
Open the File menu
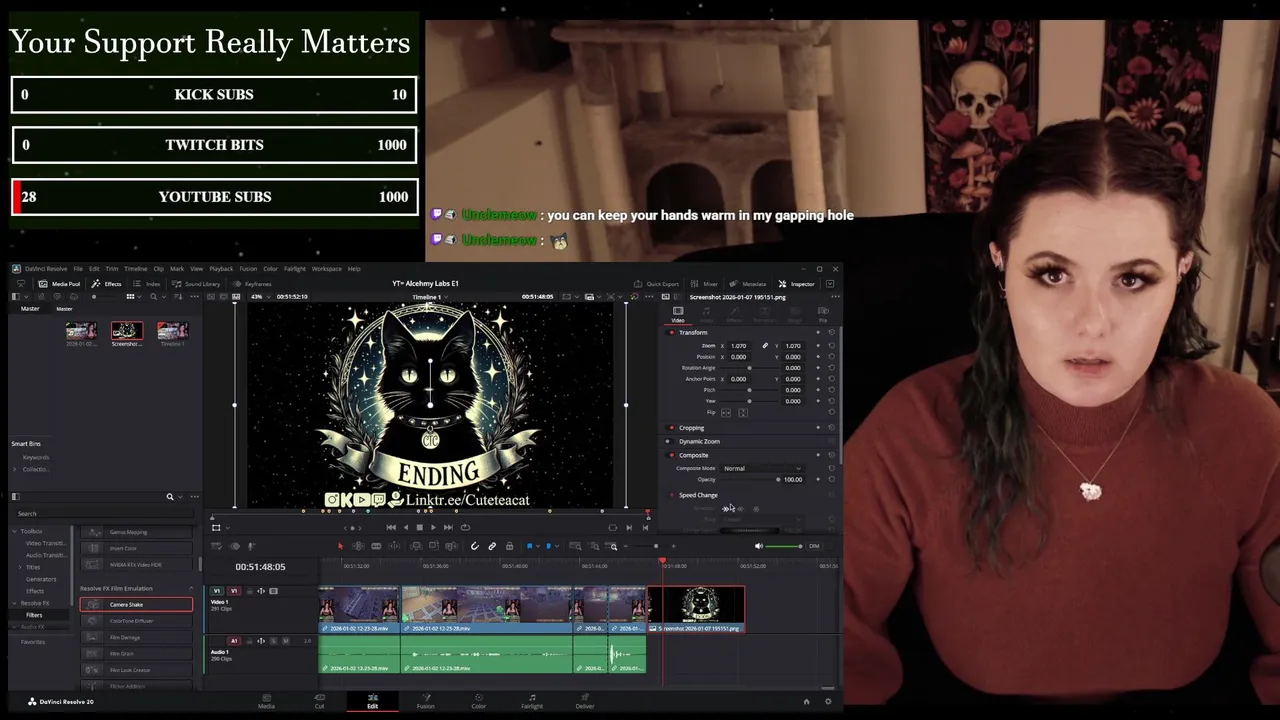[x=78, y=269]
